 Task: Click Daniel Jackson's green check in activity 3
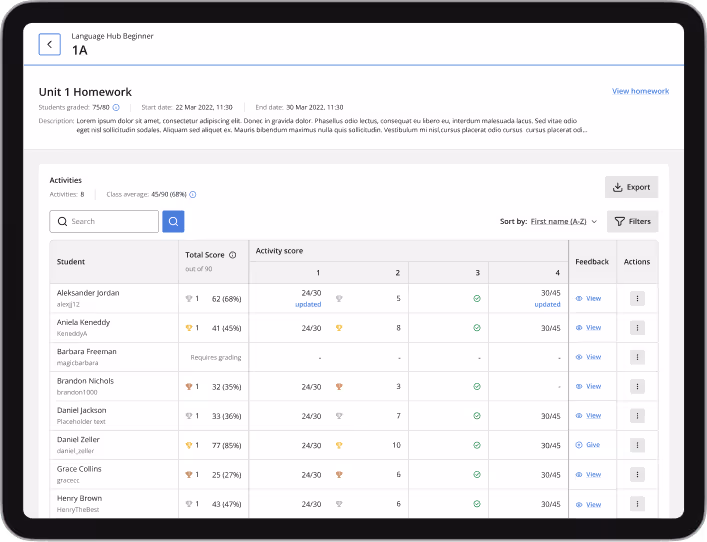[x=477, y=416]
